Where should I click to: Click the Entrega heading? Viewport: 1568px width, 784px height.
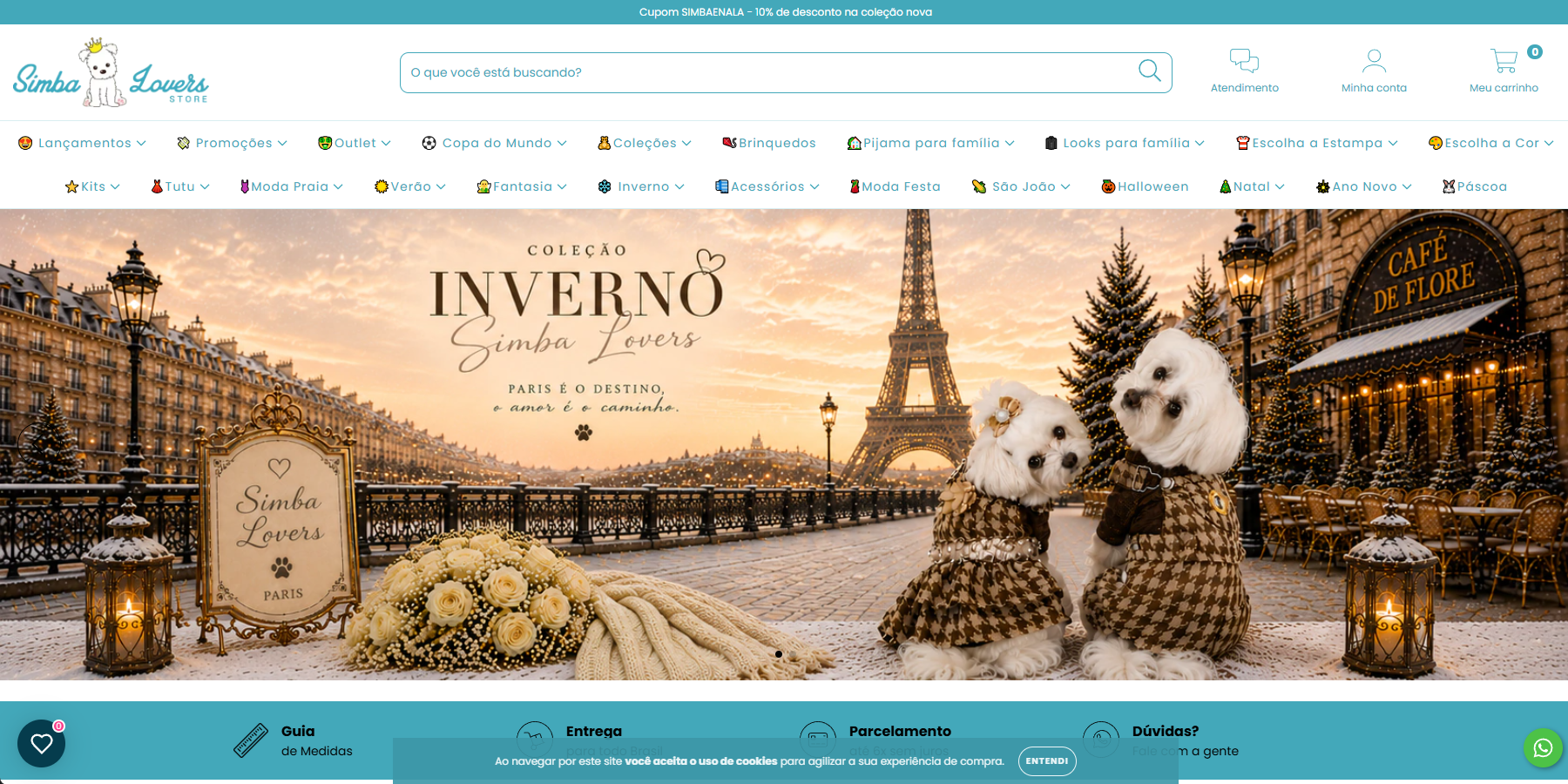tap(594, 731)
